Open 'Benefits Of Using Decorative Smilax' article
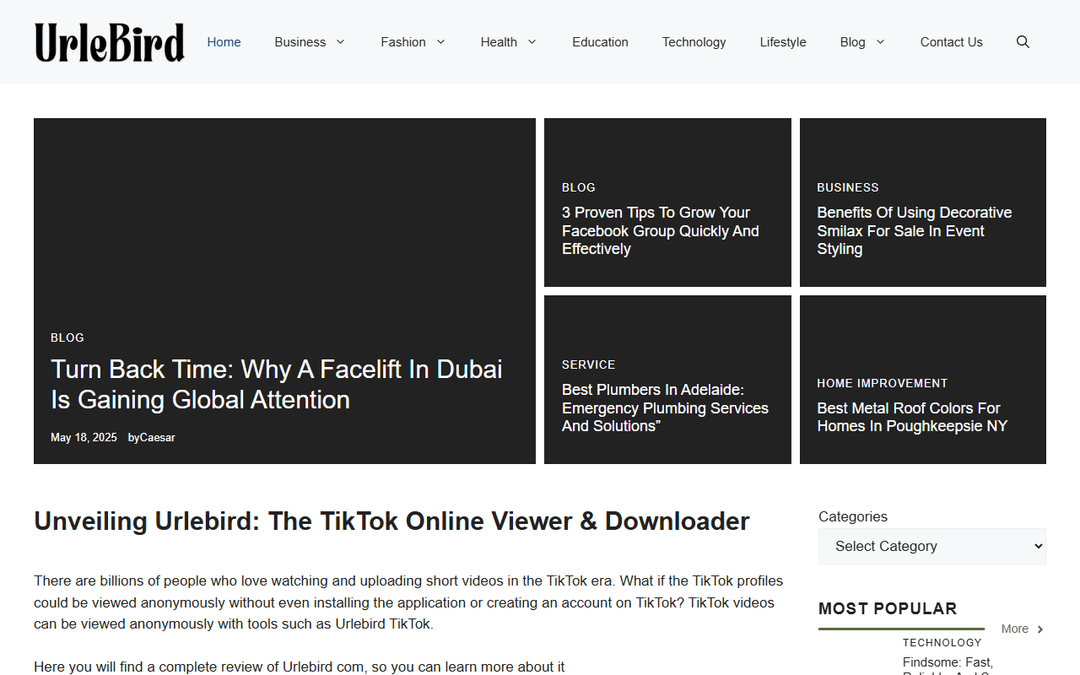Screen dimensions: 1080x675 tap(914, 231)
